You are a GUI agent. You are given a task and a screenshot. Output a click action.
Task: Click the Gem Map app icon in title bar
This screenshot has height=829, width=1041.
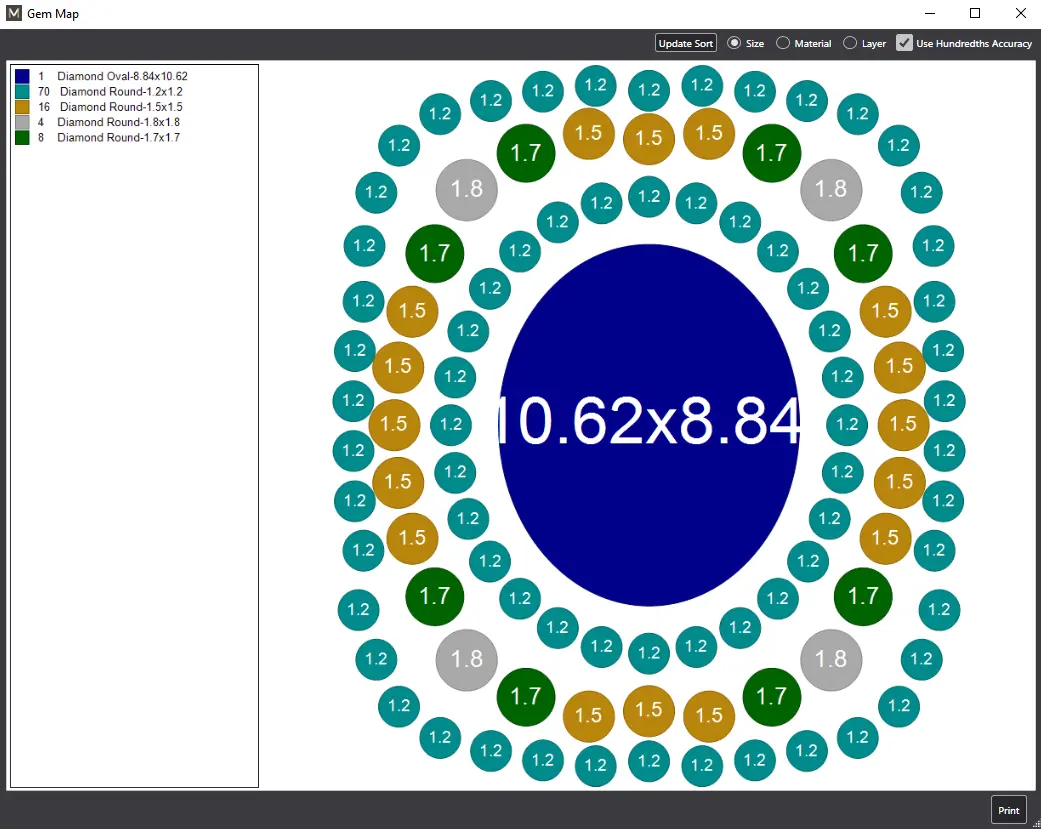tap(14, 14)
